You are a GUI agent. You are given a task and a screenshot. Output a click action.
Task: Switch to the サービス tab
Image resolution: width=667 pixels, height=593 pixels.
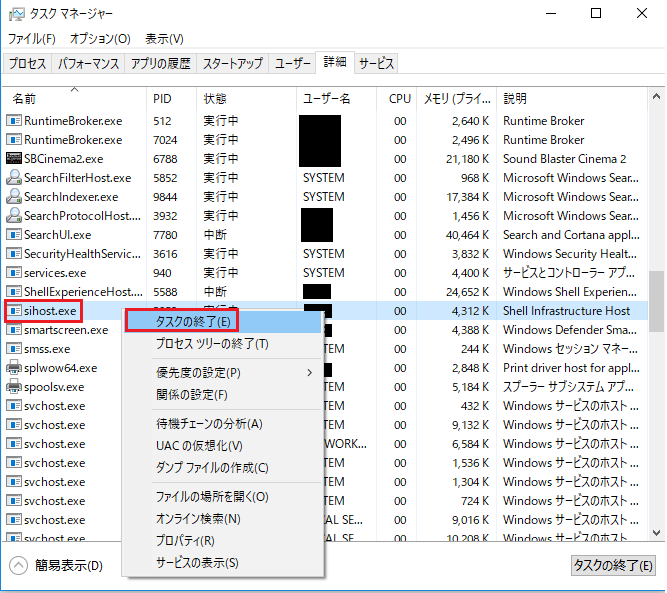[x=376, y=64]
